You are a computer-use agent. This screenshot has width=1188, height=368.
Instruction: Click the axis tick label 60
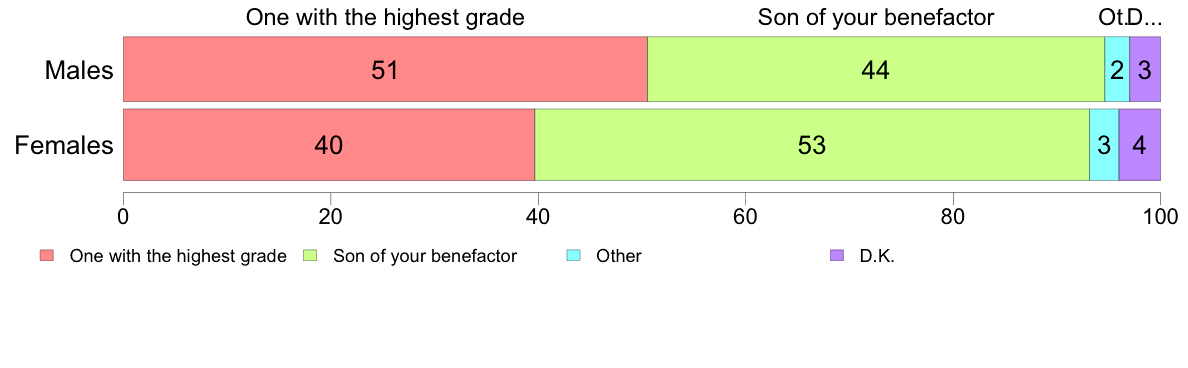[745, 216]
